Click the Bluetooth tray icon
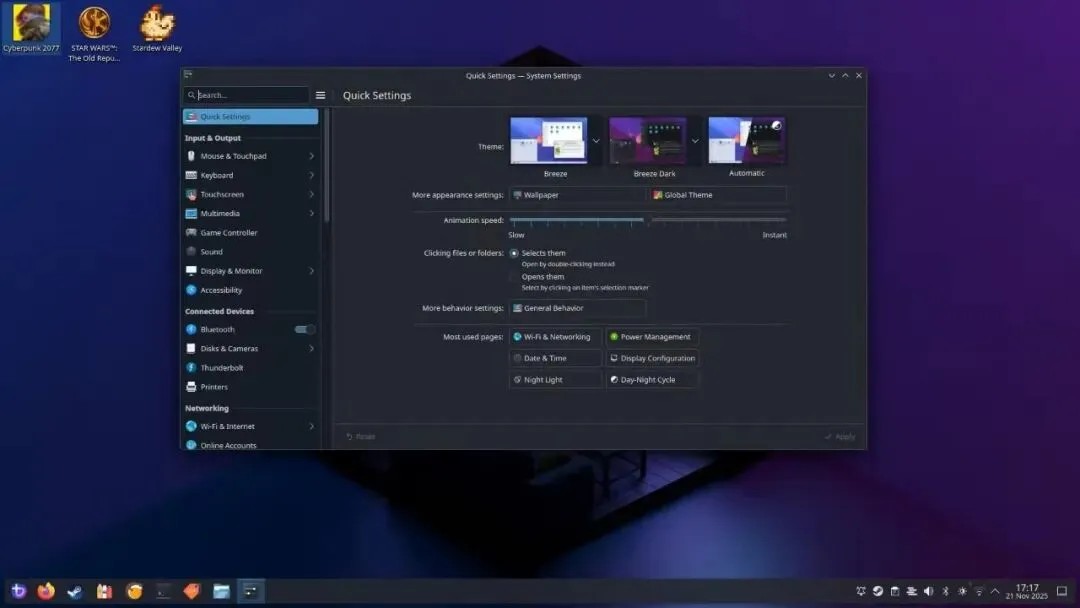 coord(946,591)
